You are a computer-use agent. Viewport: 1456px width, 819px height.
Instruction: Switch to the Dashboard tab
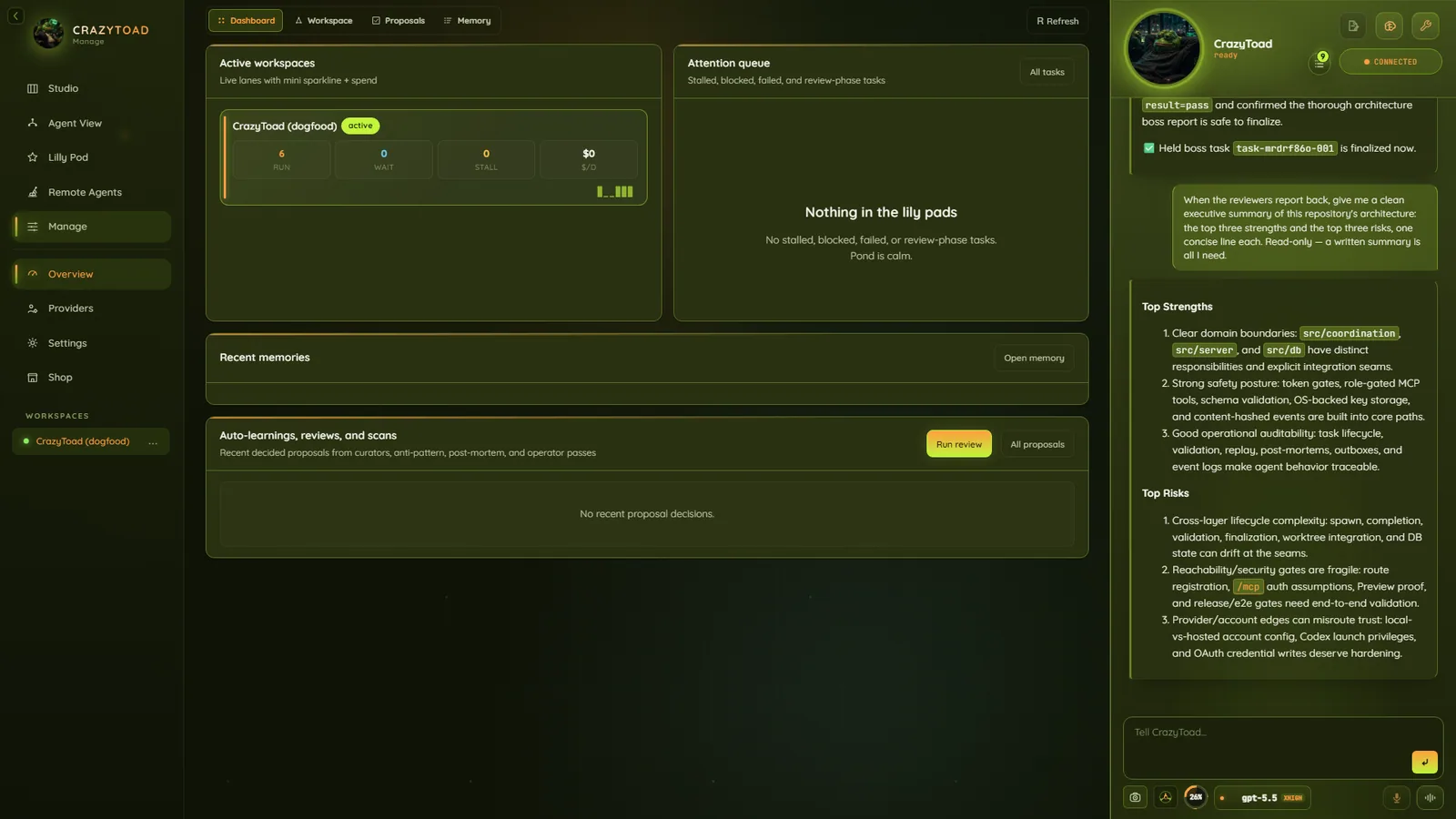pos(246,20)
